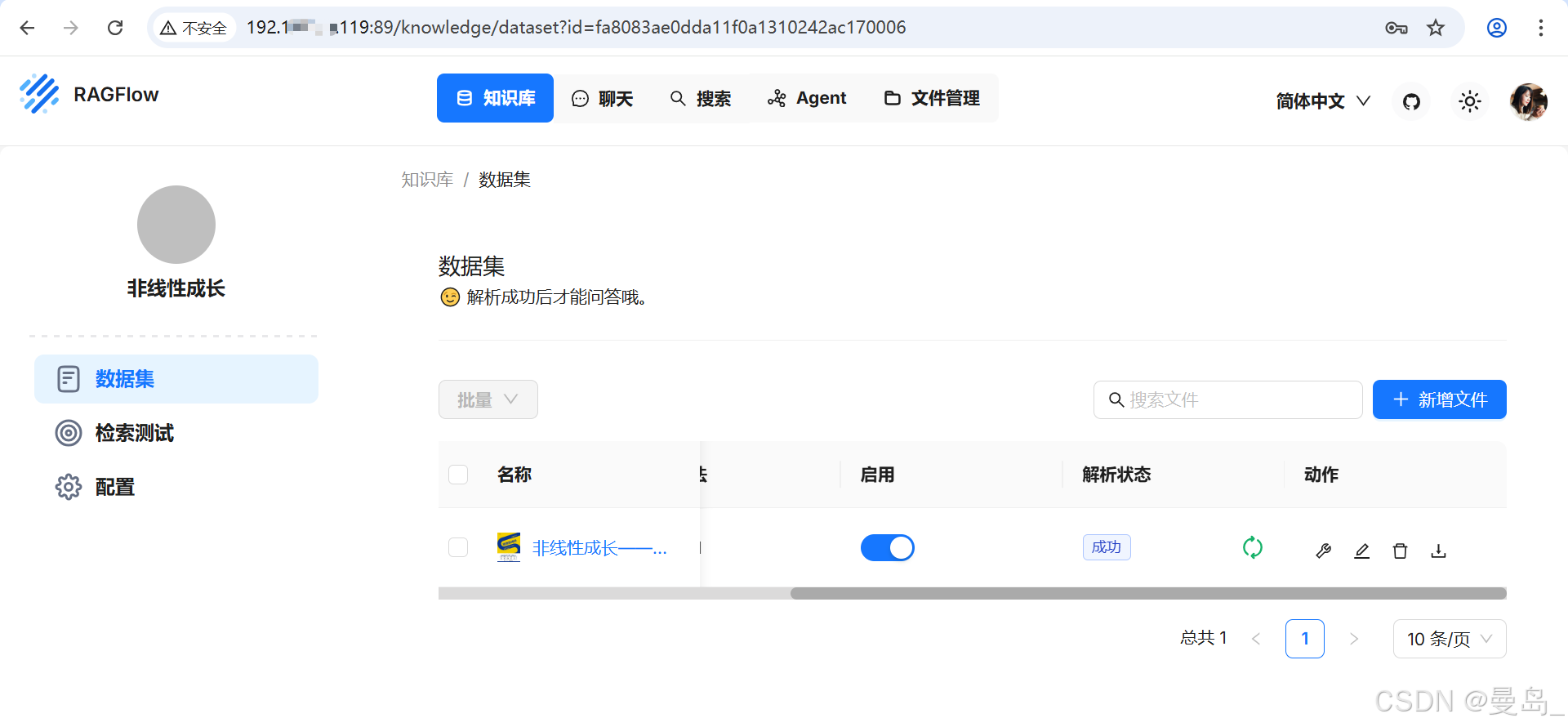Download the document with download icon
This screenshot has height=727, width=1568.
pyautogui.click(x=1439, y=551)
